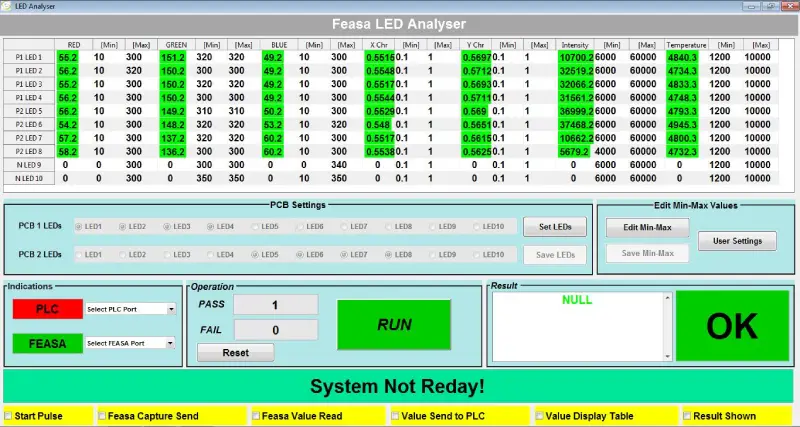Click the Feasa LED Analyser title banner

tap(399, 24)
